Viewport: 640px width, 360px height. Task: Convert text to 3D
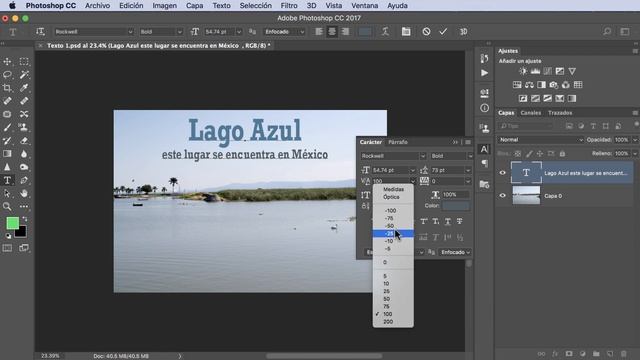(x=463, y=31)
